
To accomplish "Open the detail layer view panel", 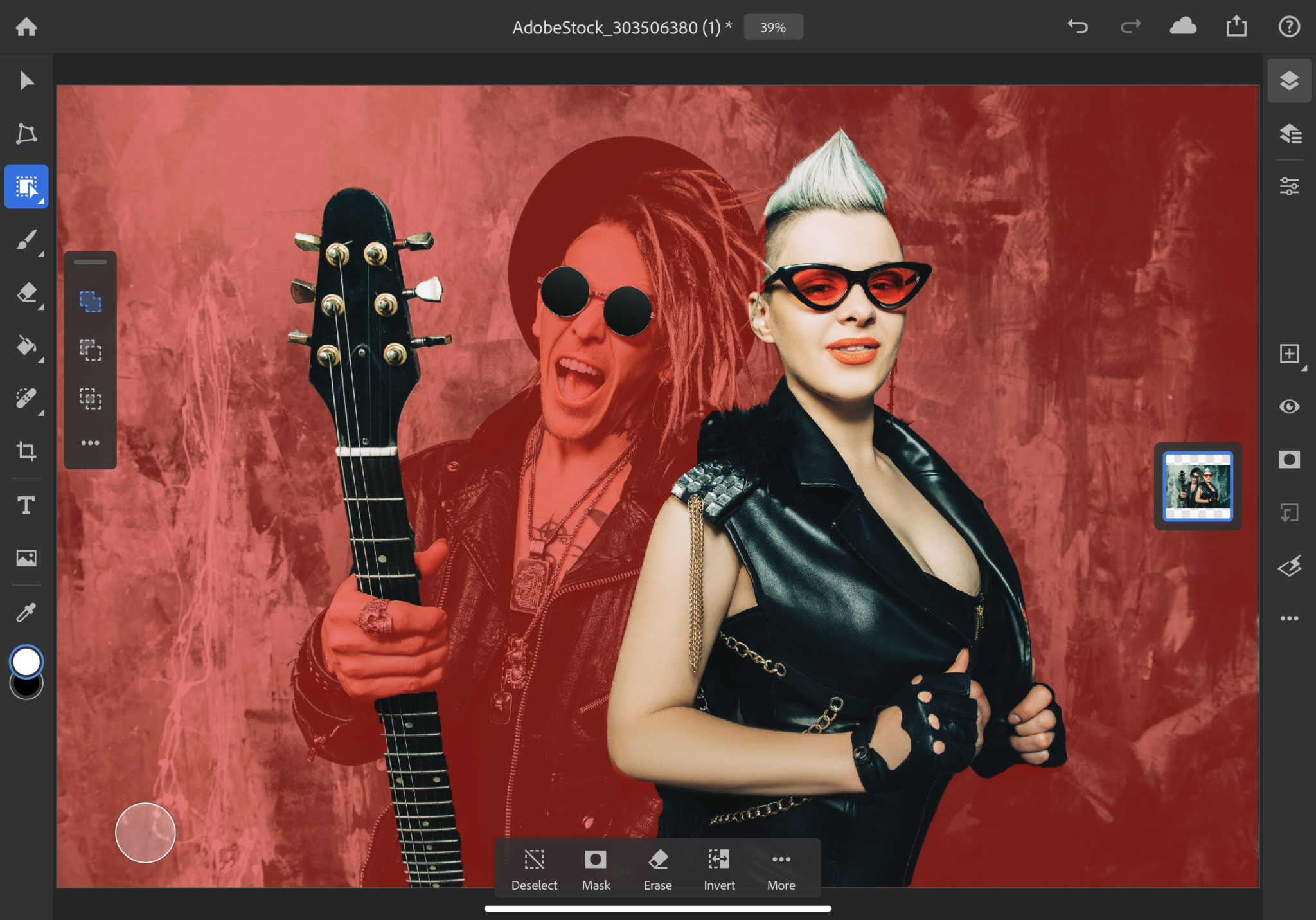I will point(1289,134).
